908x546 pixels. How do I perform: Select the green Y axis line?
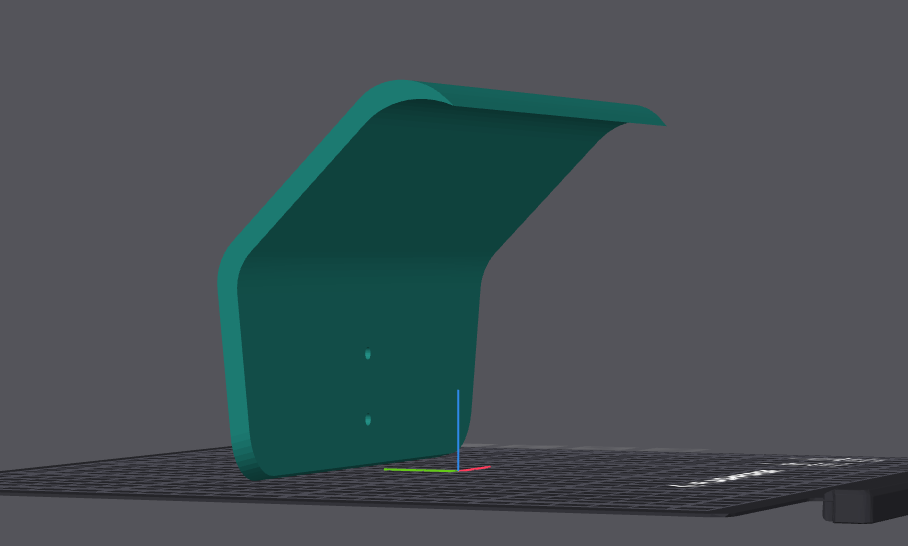click(x=420, y=470)
